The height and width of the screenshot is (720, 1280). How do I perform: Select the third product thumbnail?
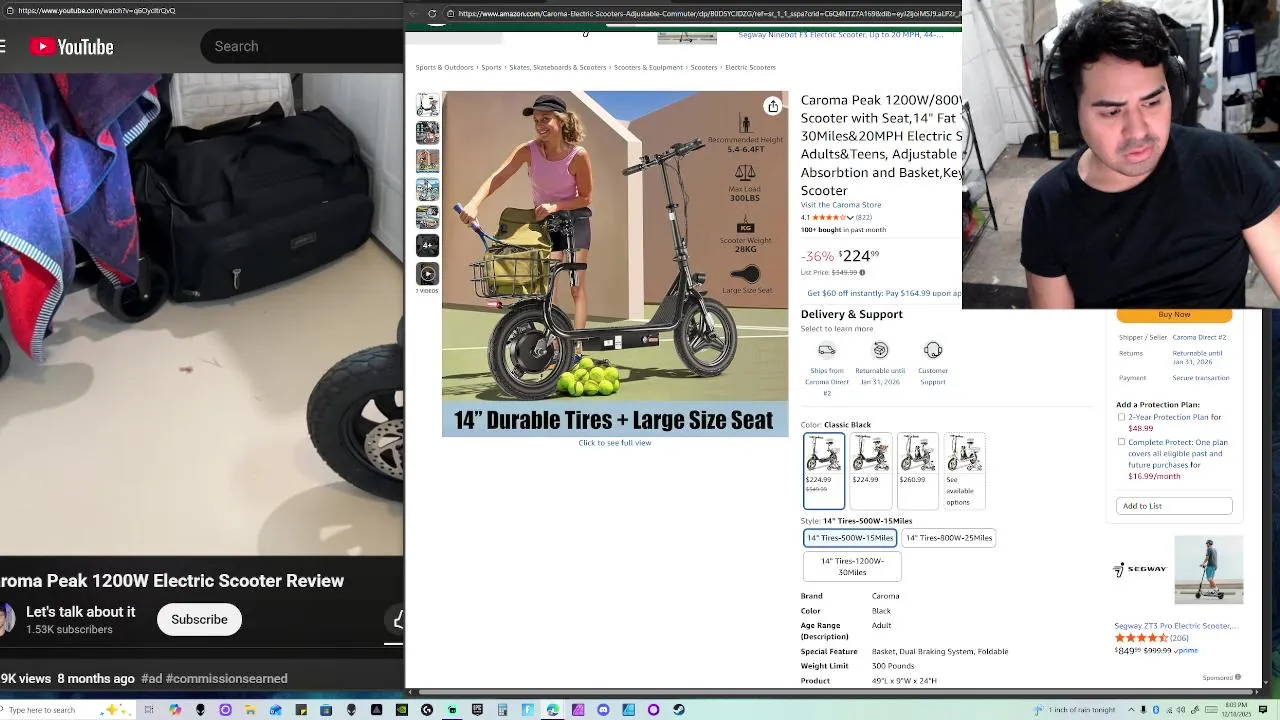(x=427, y=161)
